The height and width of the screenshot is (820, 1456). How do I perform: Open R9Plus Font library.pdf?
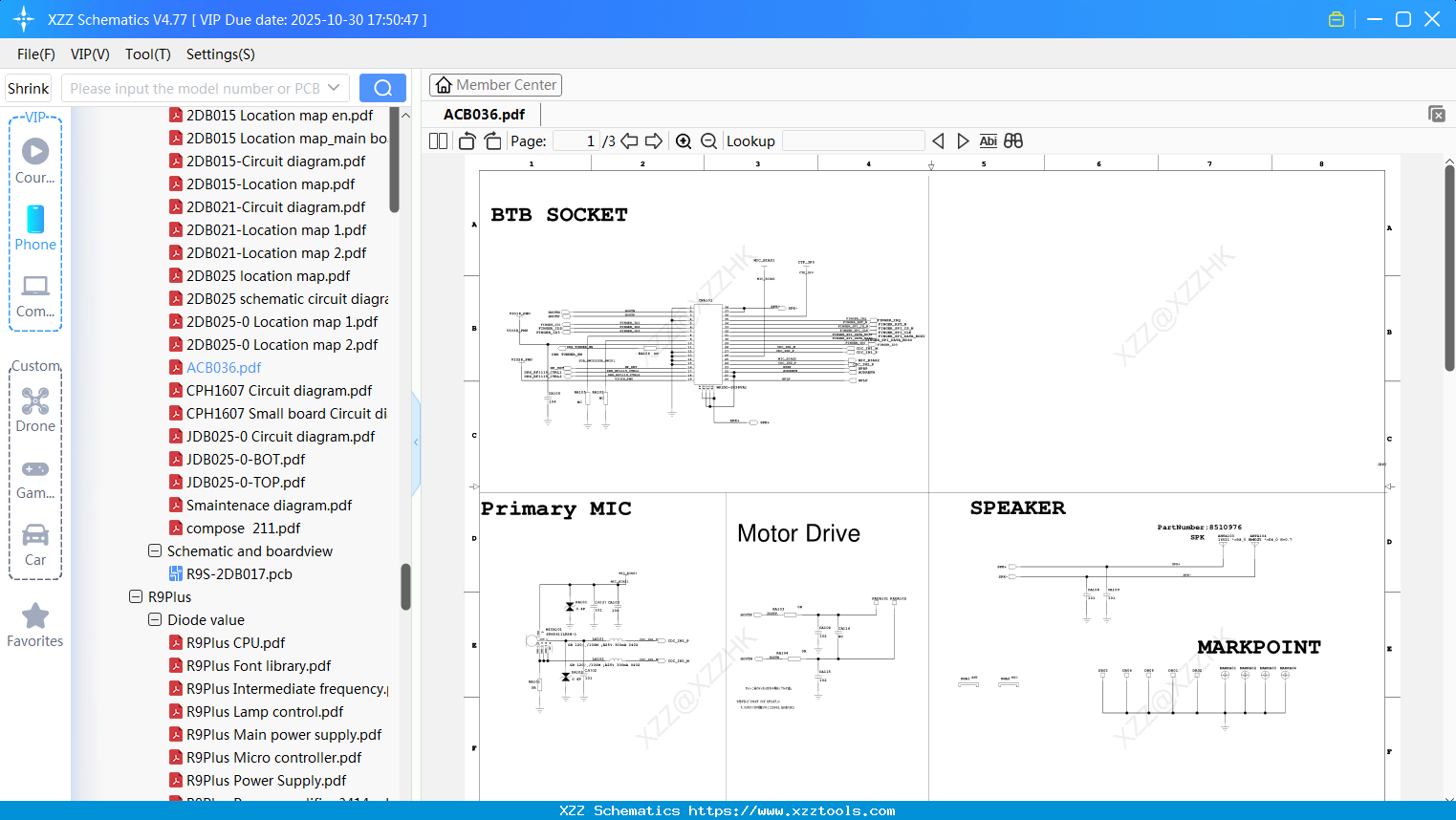[x=258, y=666]
